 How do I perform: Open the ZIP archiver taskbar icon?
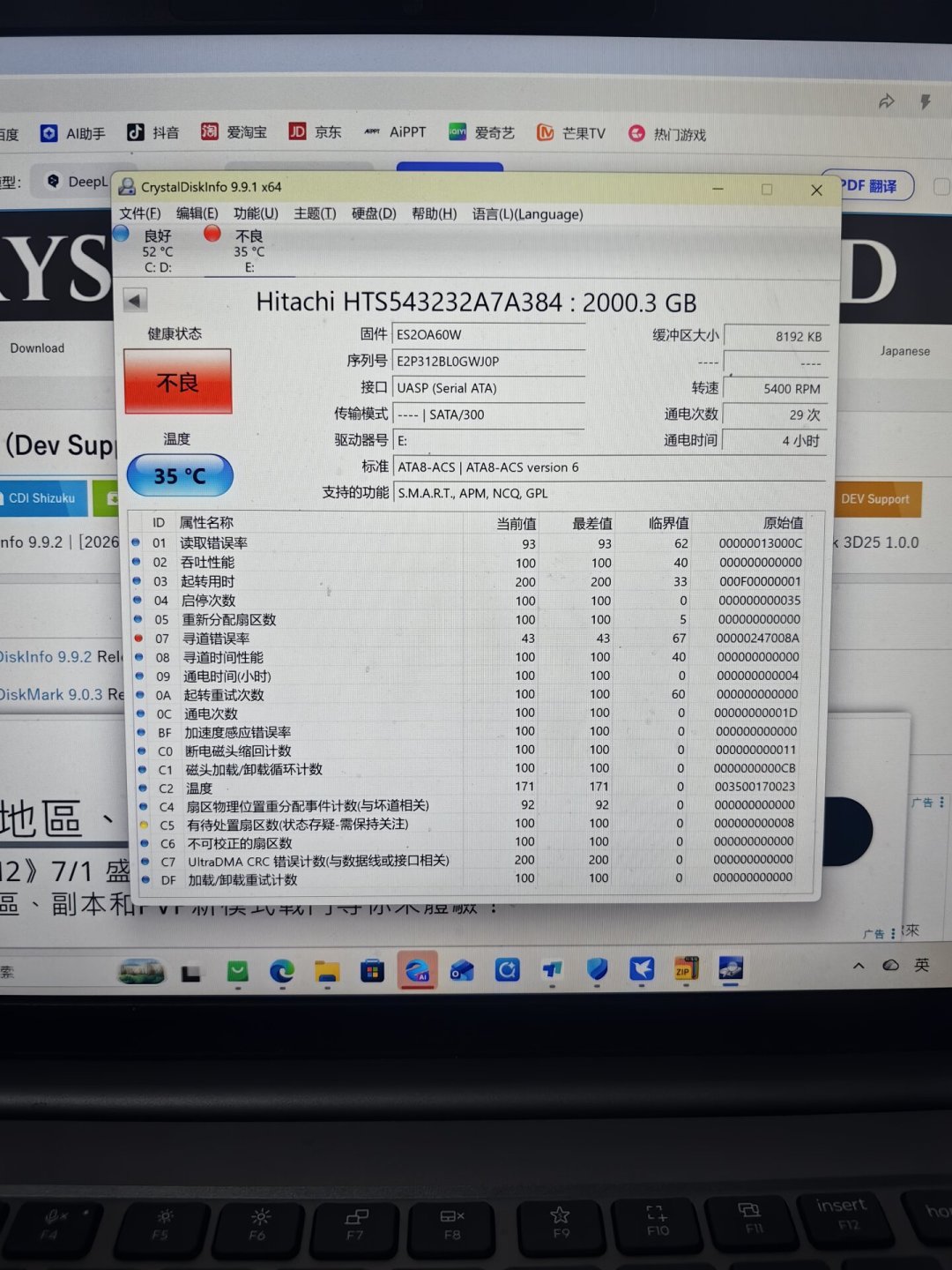pos(686,970)
